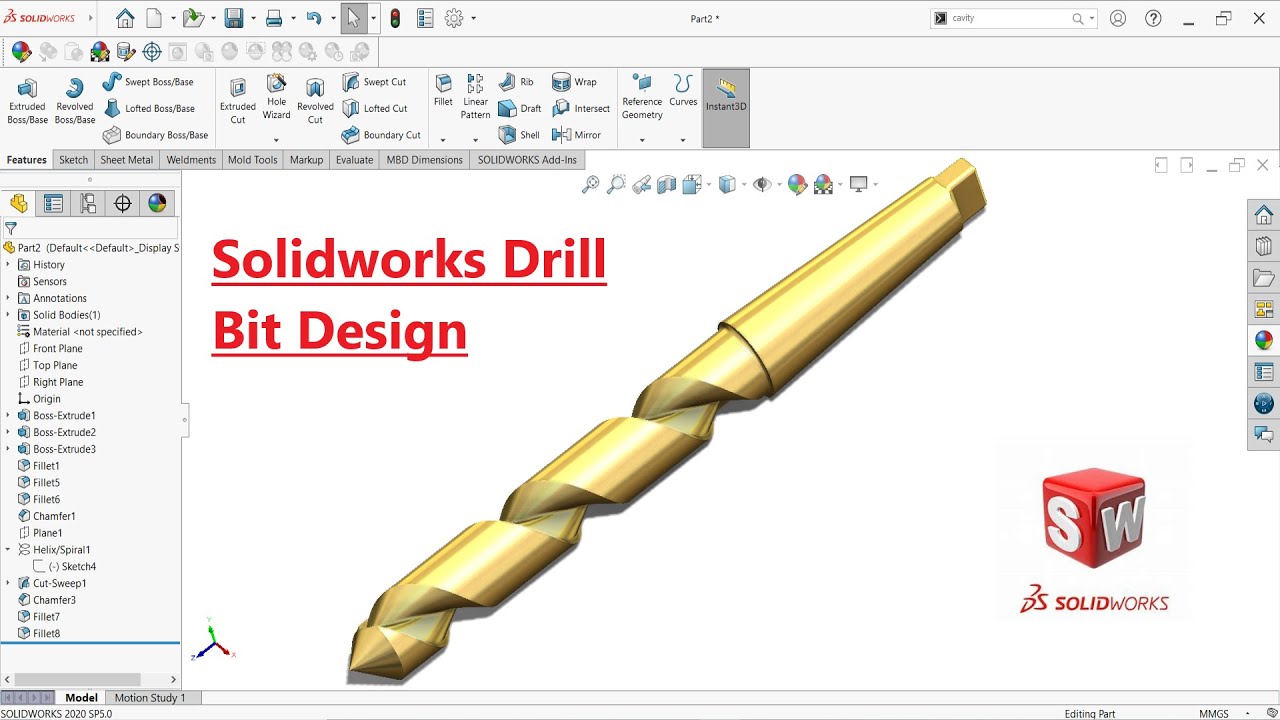Open the Evaluate tab
This screenshot has width=1280, height=720.
[x=354, y=160]
